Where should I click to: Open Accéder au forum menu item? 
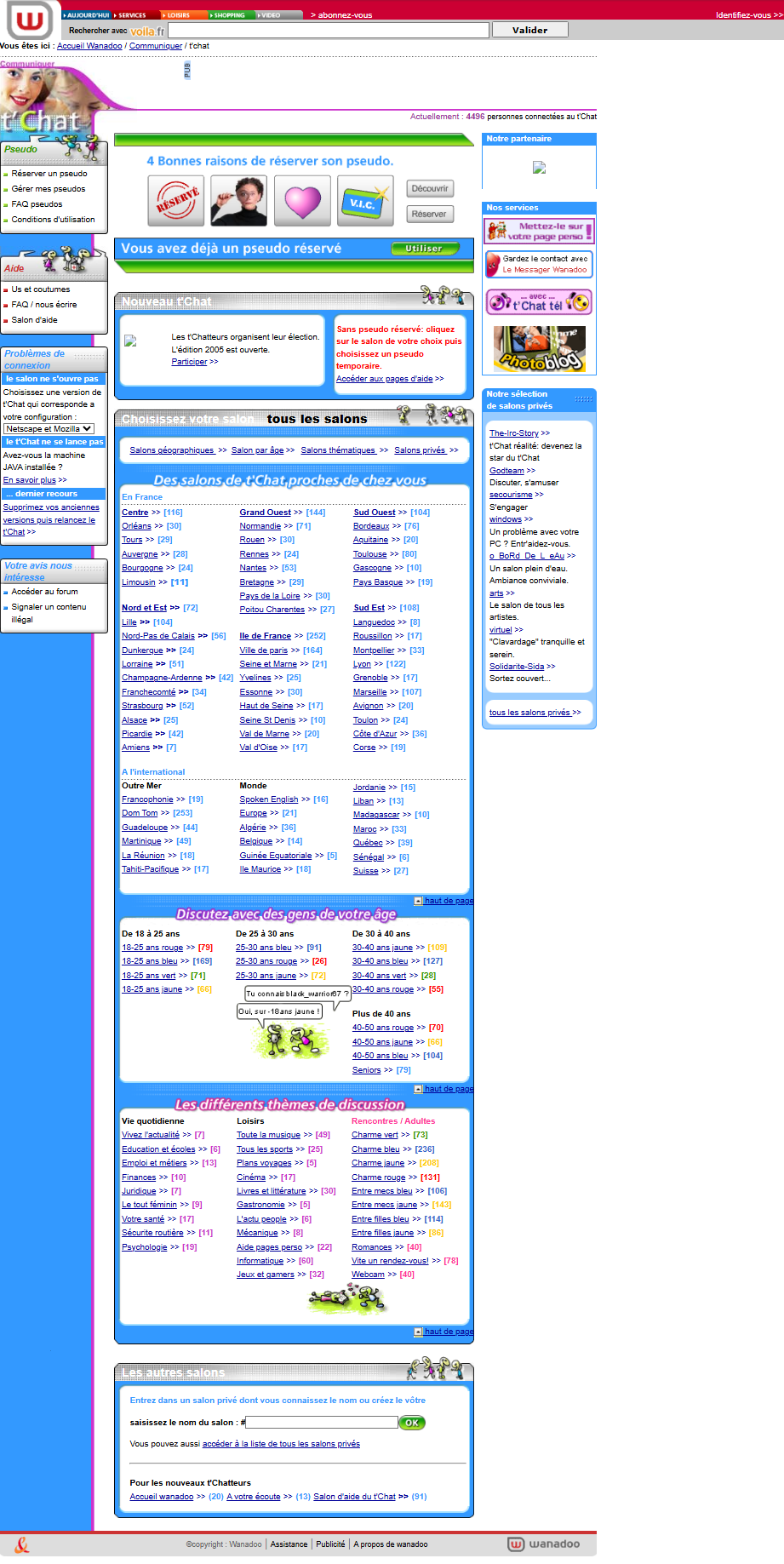point(45,592)
